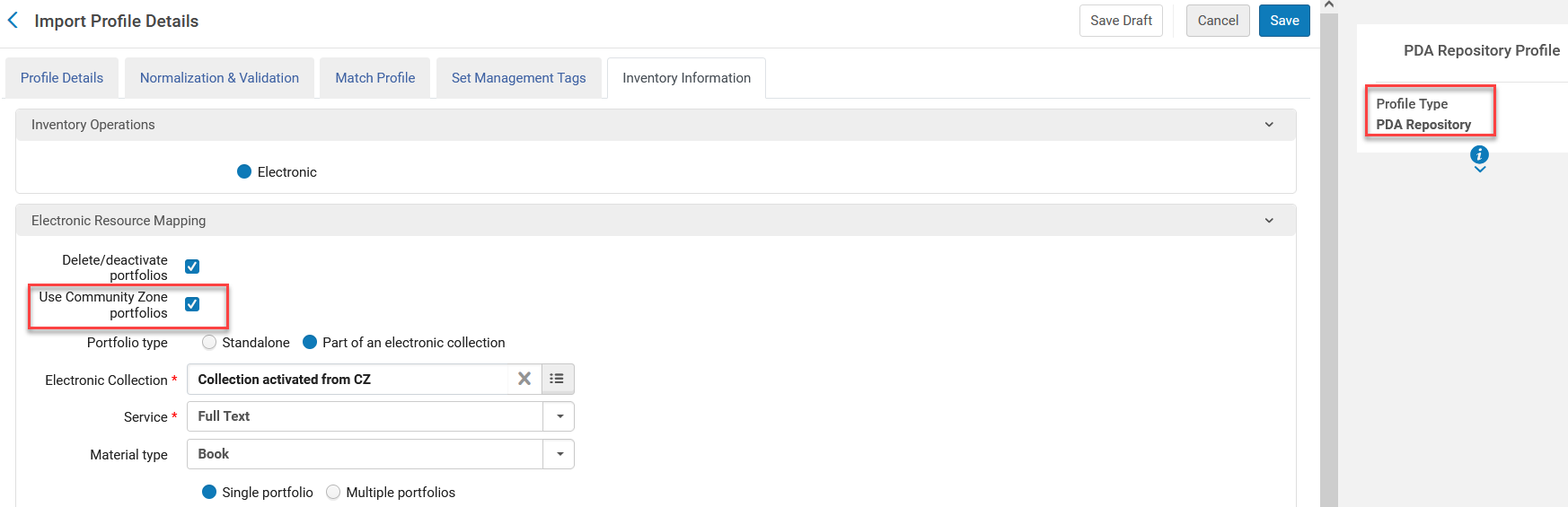Switch to the Match Profile tab
This screenshot has height=507, width=1568.
tap(374, 78)
